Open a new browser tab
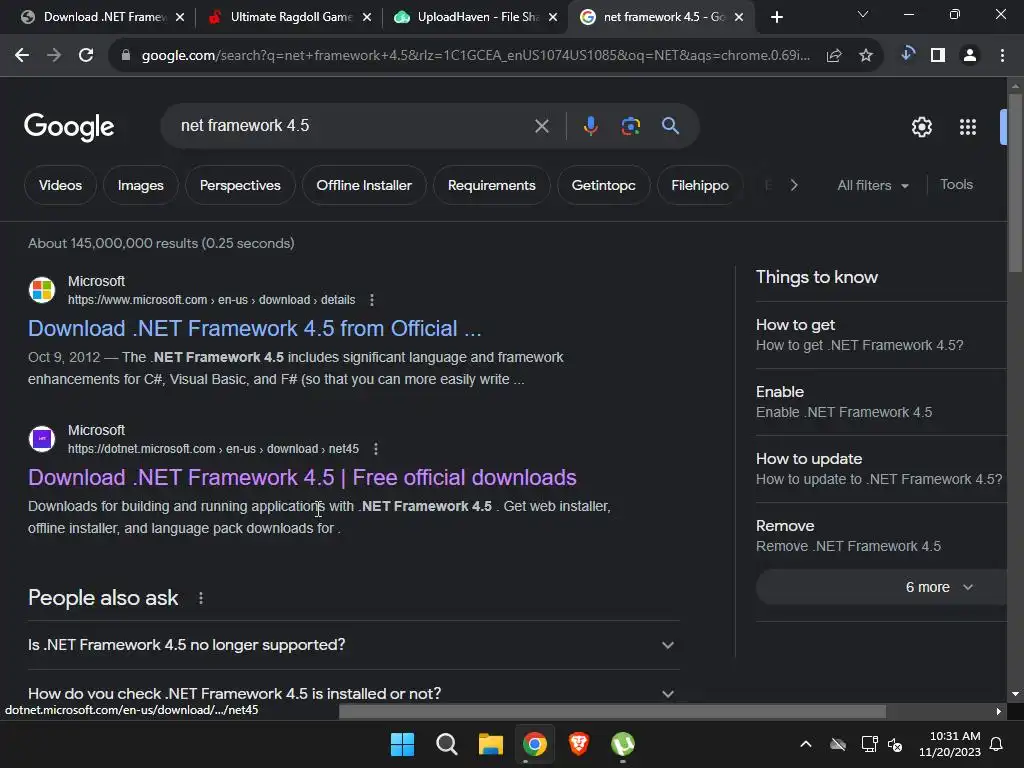This screenshot has height=768, width=1024. point(776,17)
